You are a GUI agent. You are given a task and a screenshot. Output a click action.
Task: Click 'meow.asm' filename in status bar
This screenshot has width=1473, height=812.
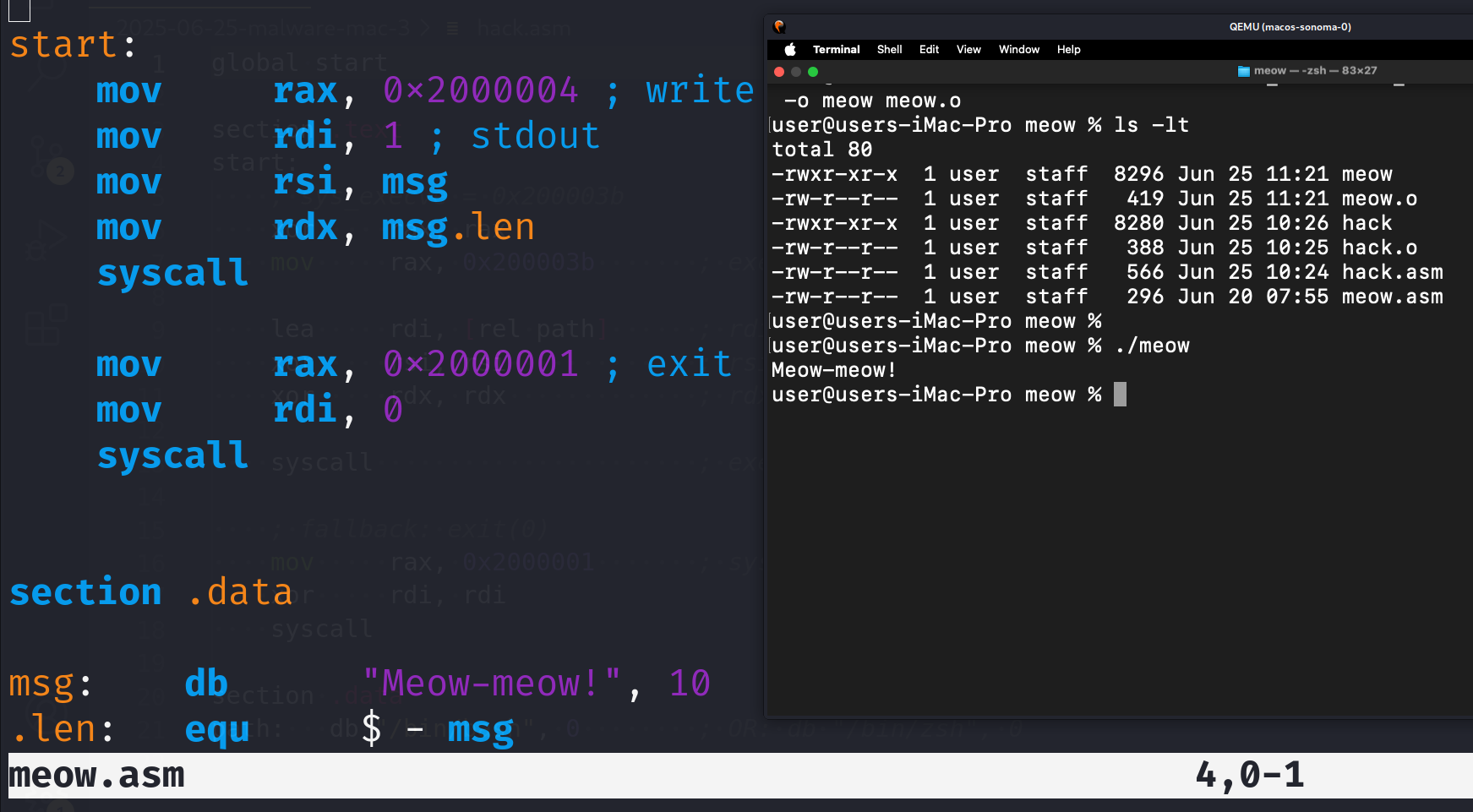point(96,775)
